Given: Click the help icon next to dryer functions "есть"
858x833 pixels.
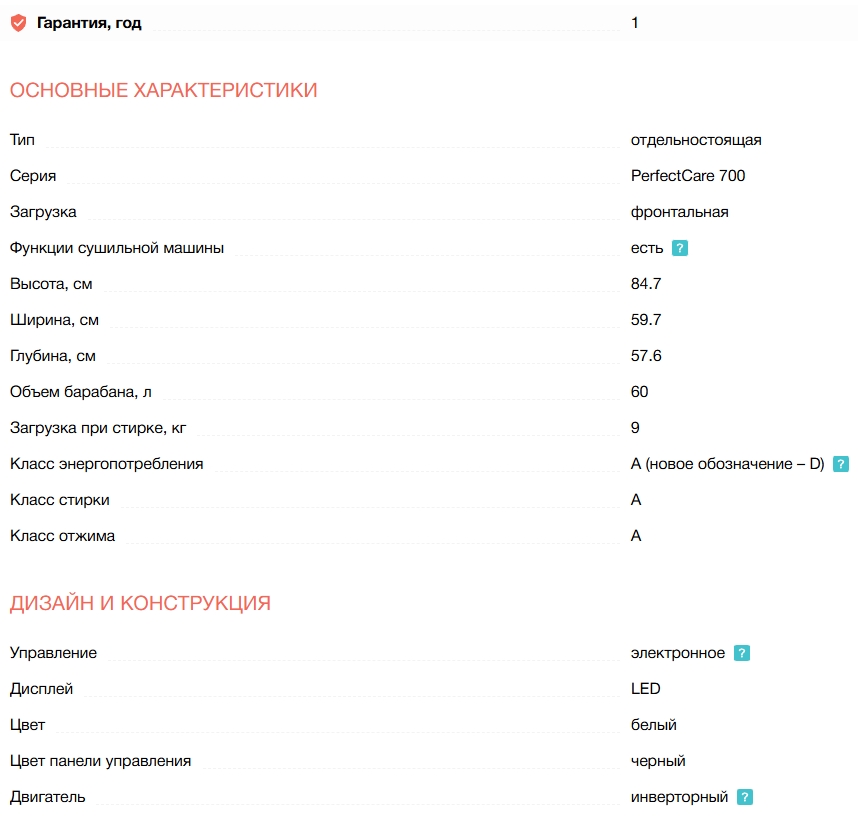Looking at the screenshot, I should pos(680,248).
